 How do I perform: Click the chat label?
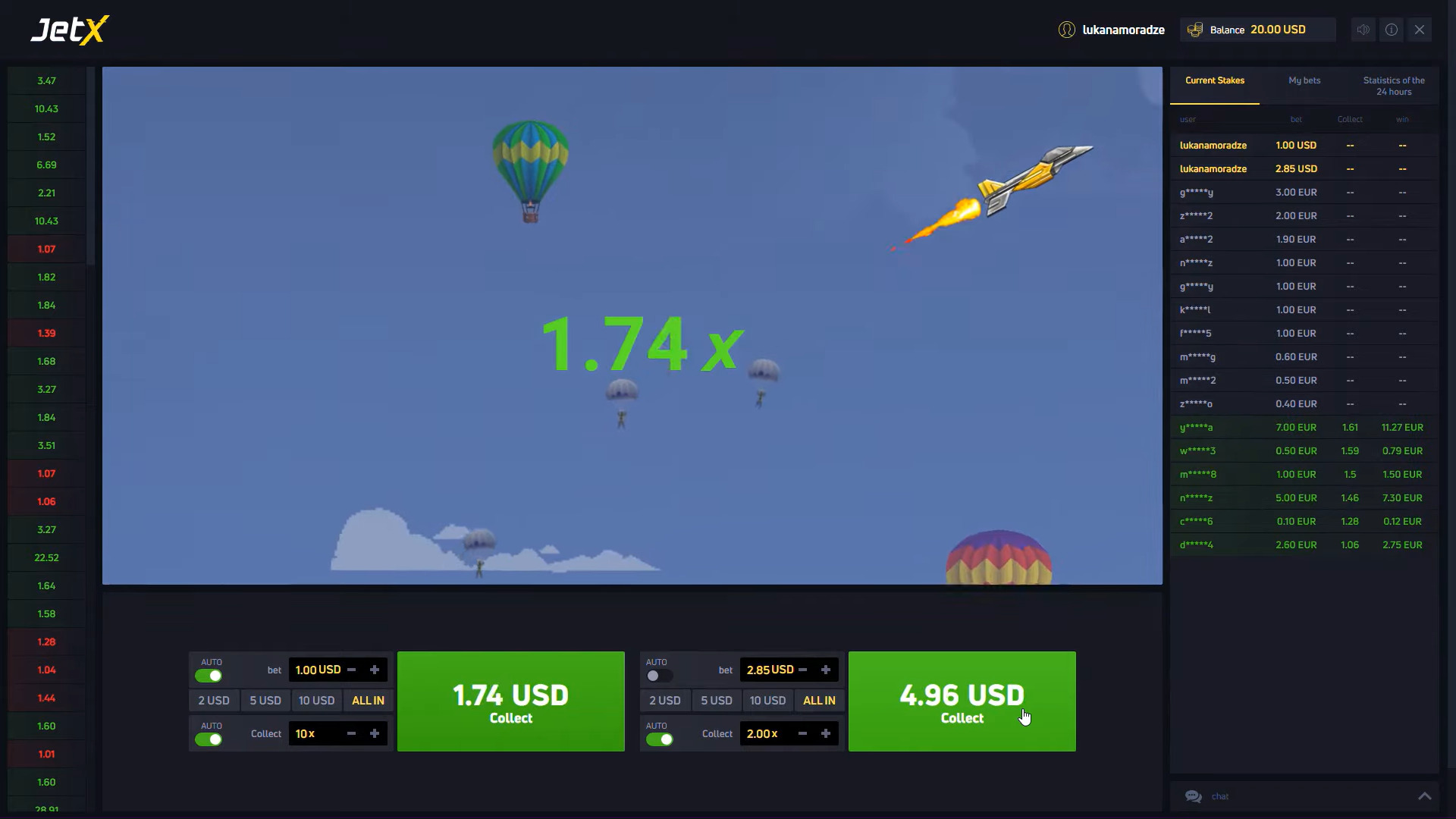1220,796
